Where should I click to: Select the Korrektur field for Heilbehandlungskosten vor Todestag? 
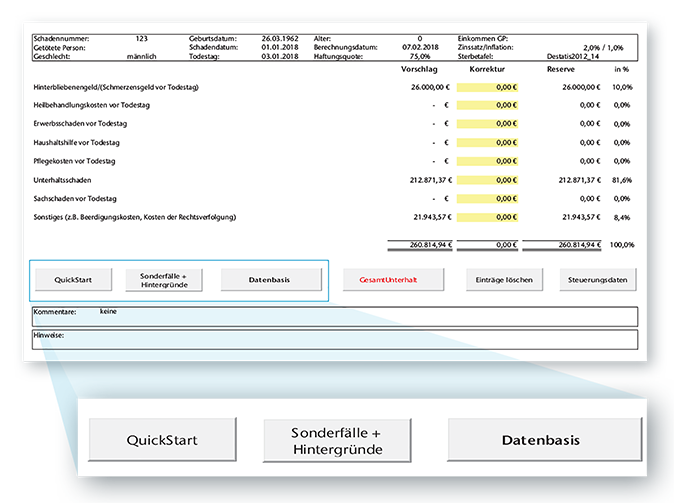(491, 105)
